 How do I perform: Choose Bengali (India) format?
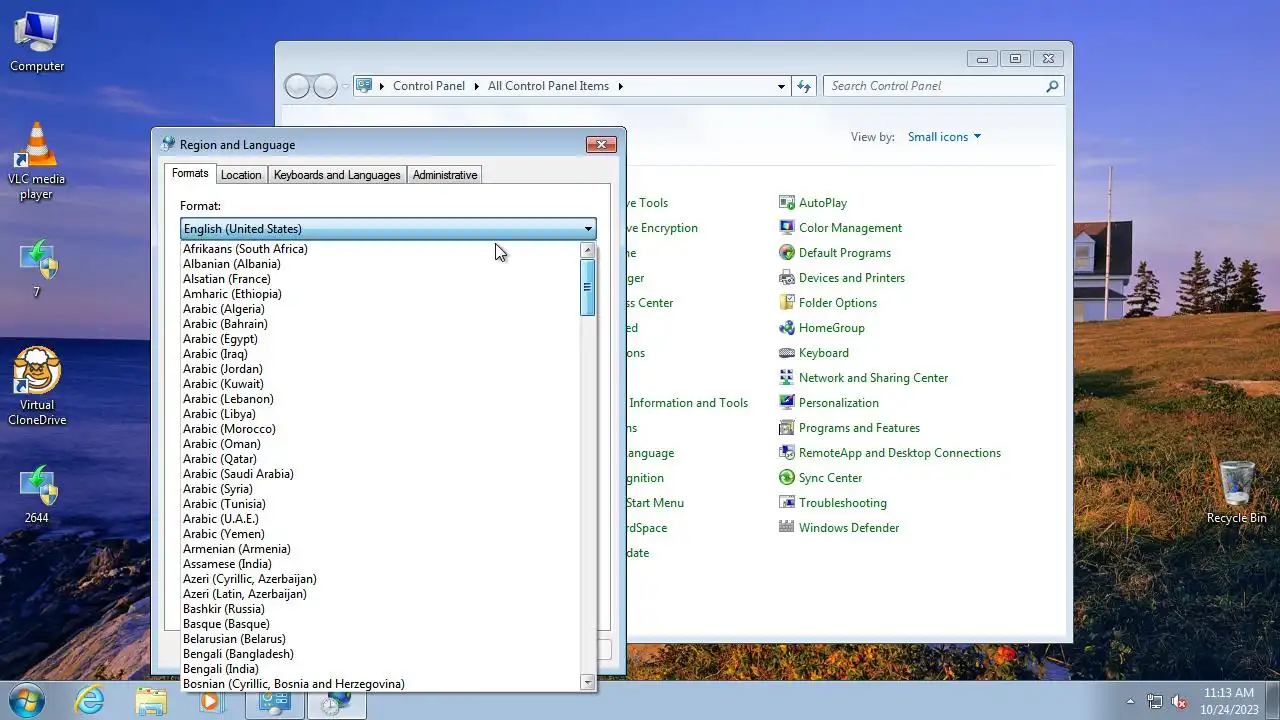coord(381,669)
